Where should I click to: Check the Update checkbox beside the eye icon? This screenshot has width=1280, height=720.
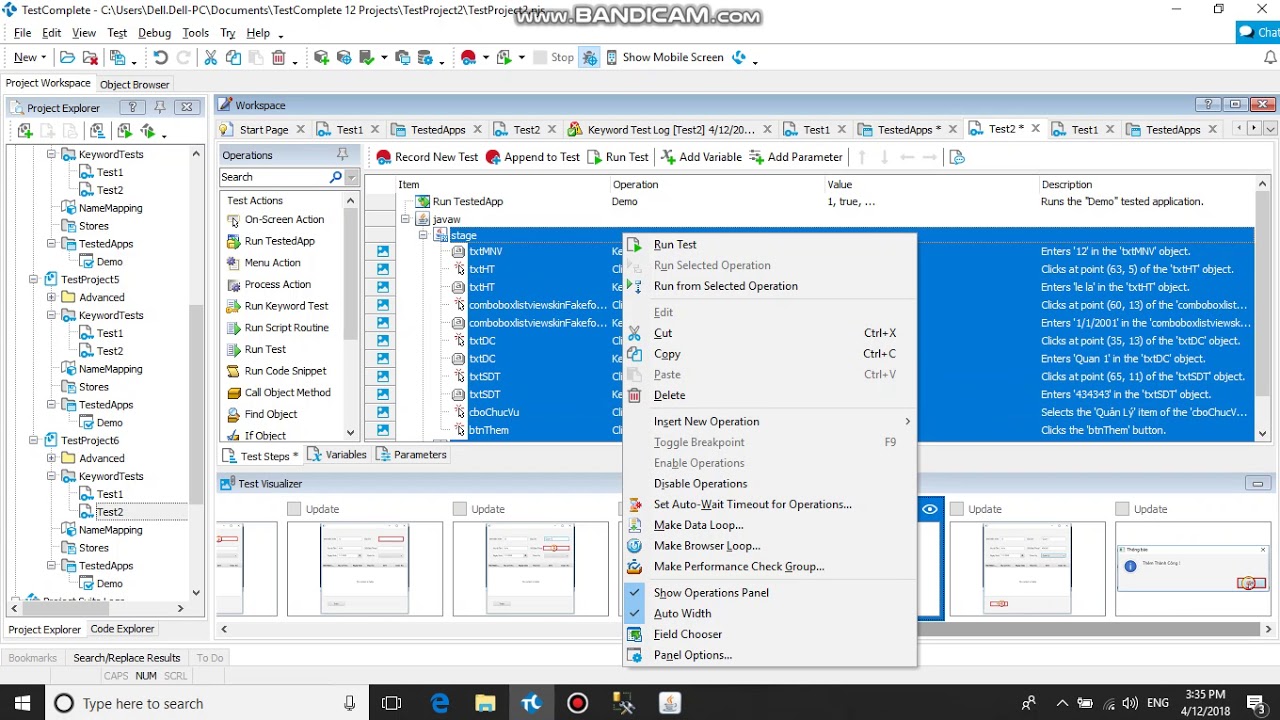click(956, 509)
